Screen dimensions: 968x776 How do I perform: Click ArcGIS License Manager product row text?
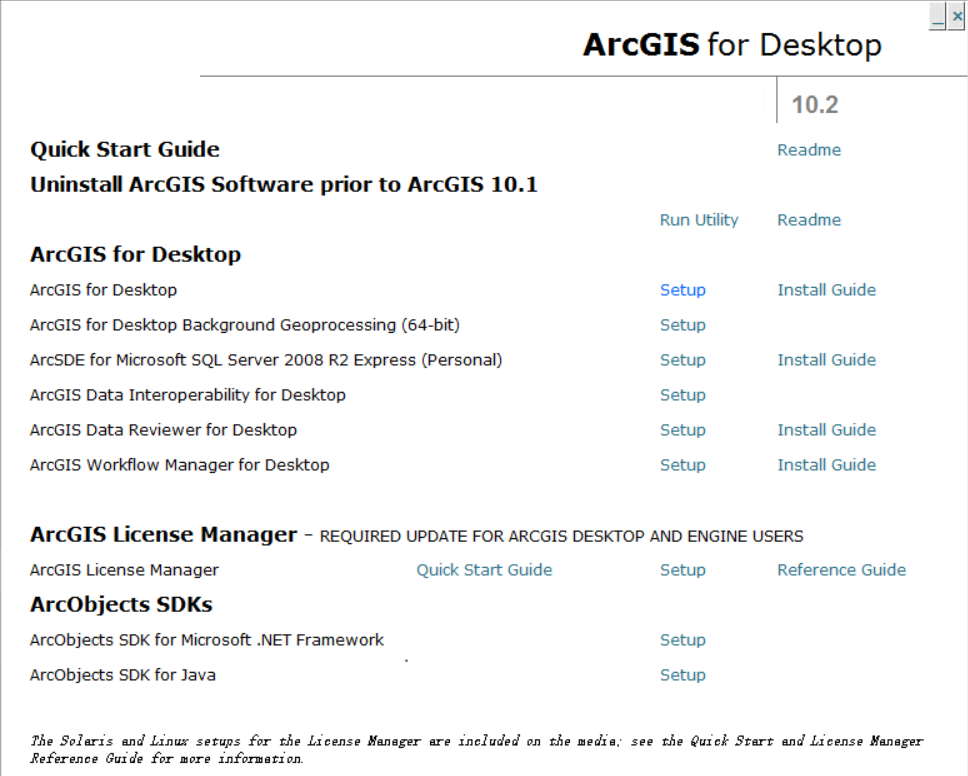coord(124,570)
